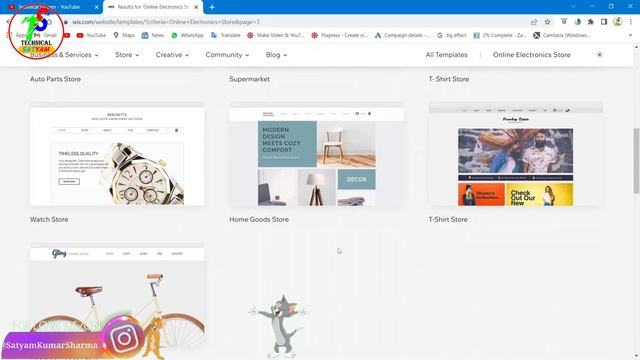Open the Translate bookmark

click(x=225, y=36)
